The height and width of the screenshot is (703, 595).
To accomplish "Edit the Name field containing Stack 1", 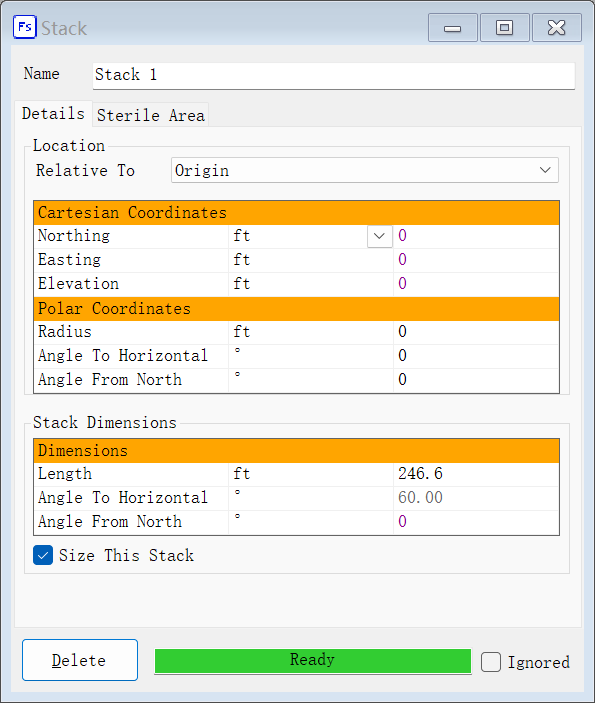I will point(334,75).
